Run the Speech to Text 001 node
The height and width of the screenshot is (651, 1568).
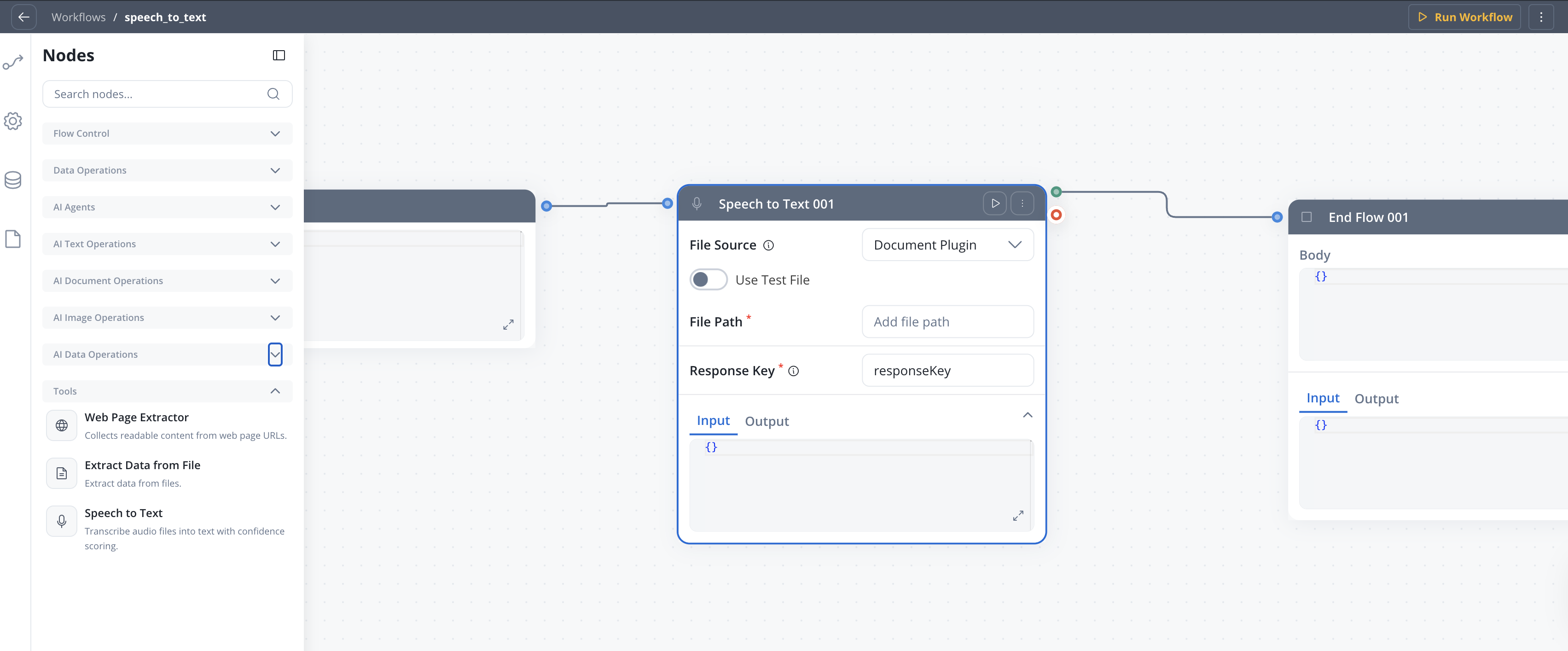[x=994, y=203]
